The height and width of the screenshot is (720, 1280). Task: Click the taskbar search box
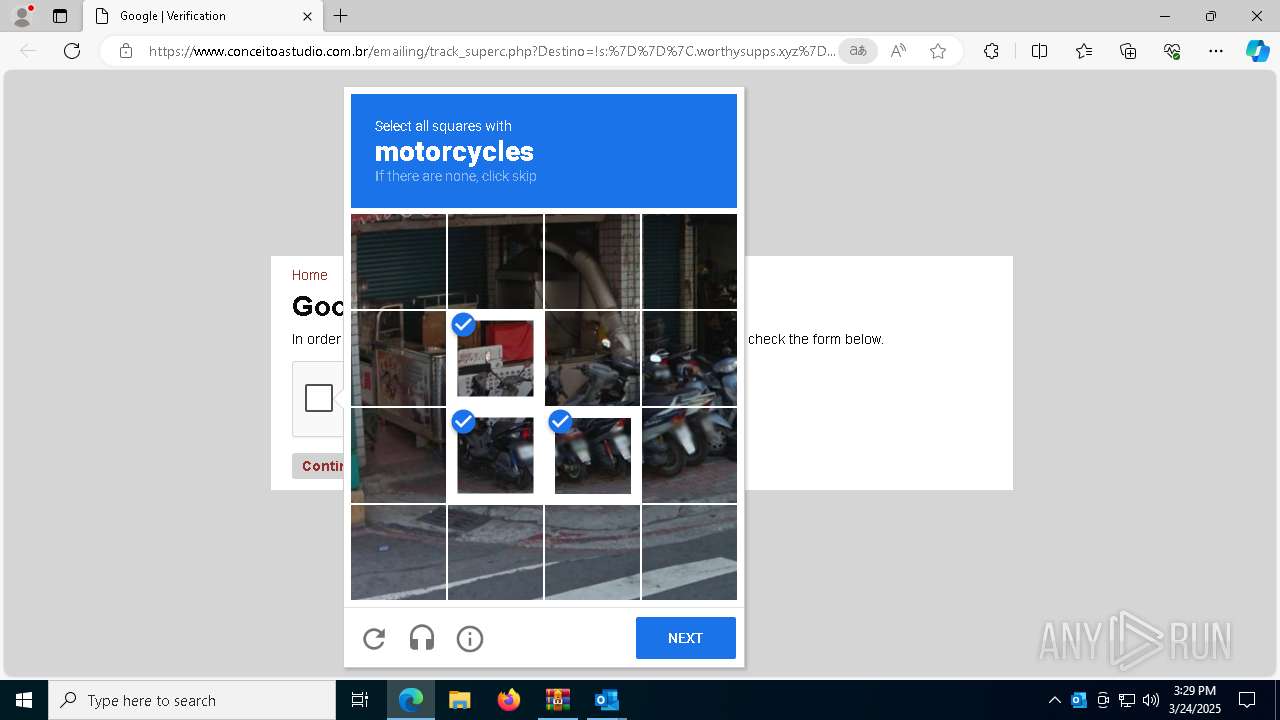[x=192, y=700]
